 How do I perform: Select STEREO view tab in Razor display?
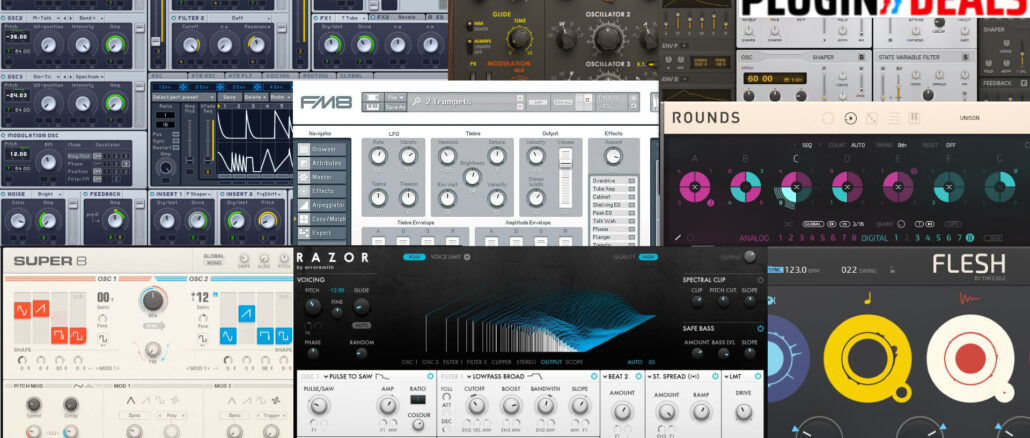pos(527,362)
